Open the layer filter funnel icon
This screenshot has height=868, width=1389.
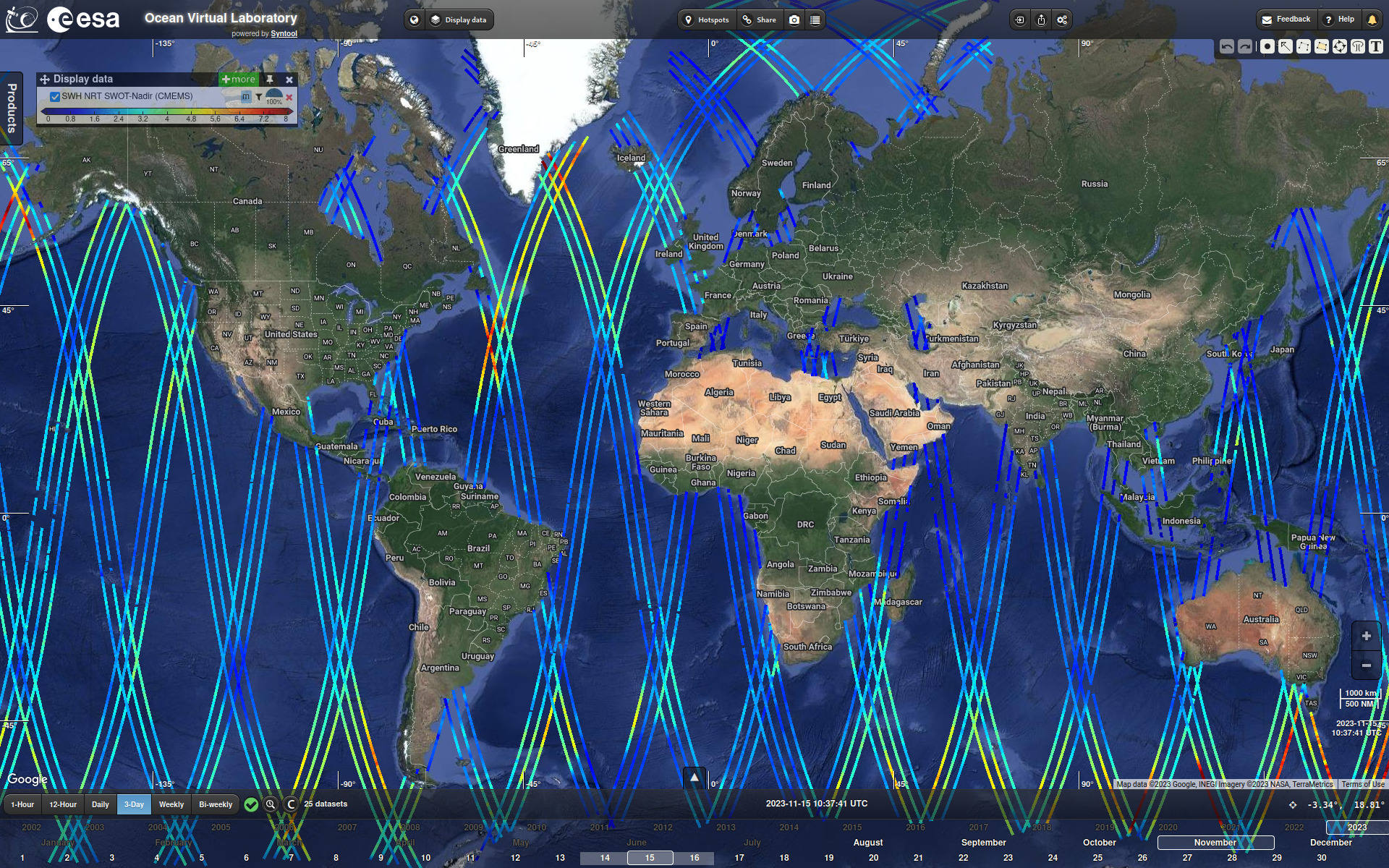click(x=258, y=96)
